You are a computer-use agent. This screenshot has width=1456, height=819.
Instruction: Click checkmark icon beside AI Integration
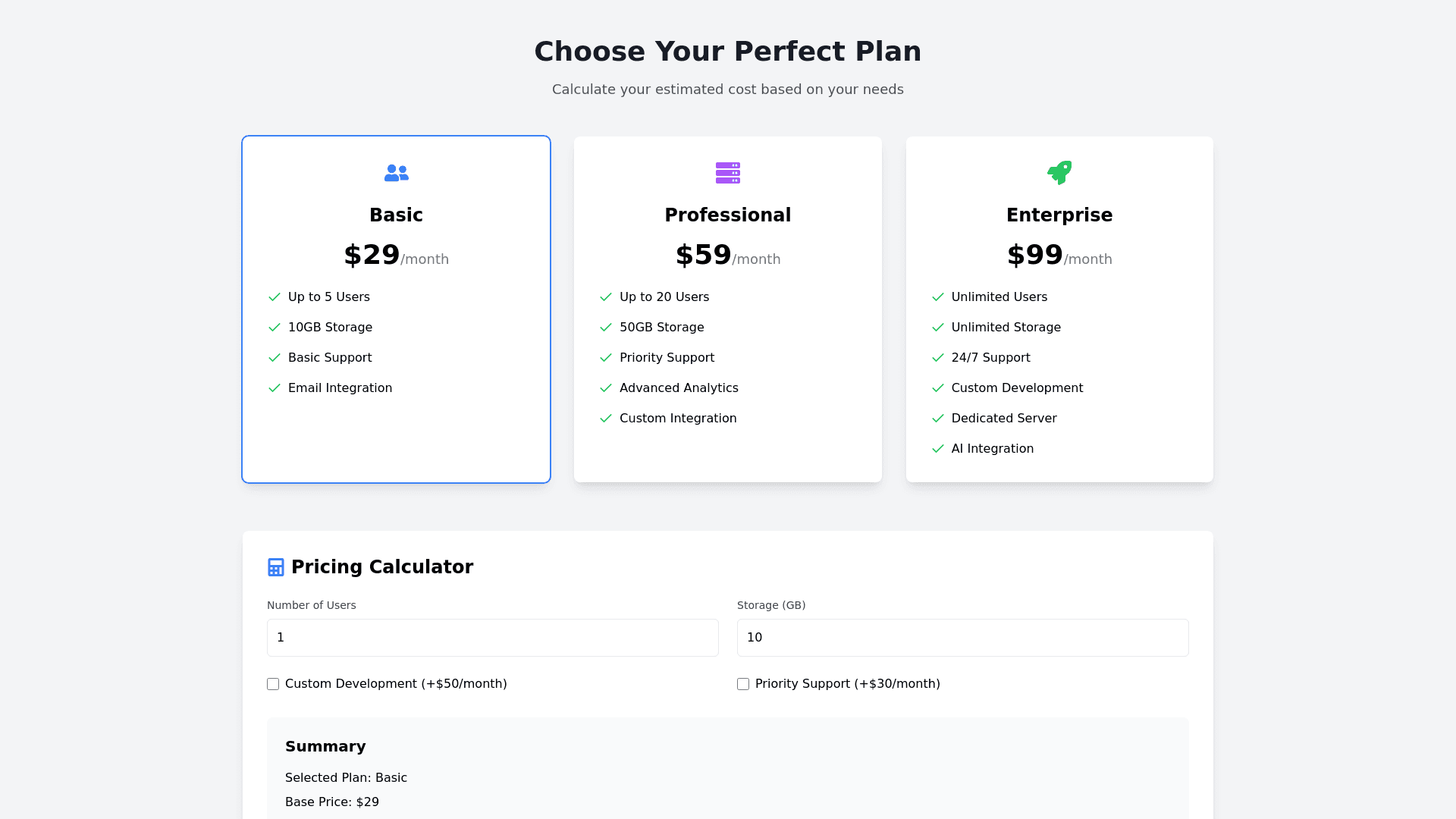coord(938,449)
